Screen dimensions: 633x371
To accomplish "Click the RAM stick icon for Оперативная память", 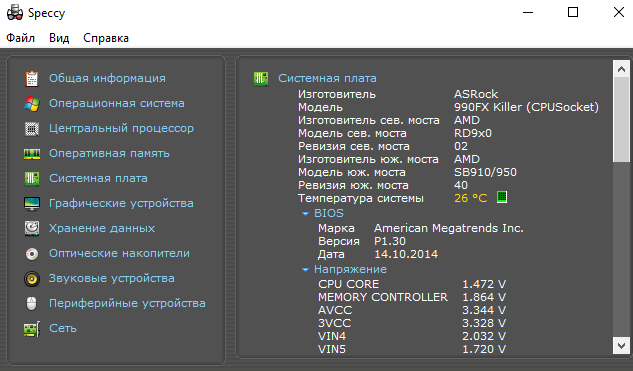I will click(x=32, y=154).
